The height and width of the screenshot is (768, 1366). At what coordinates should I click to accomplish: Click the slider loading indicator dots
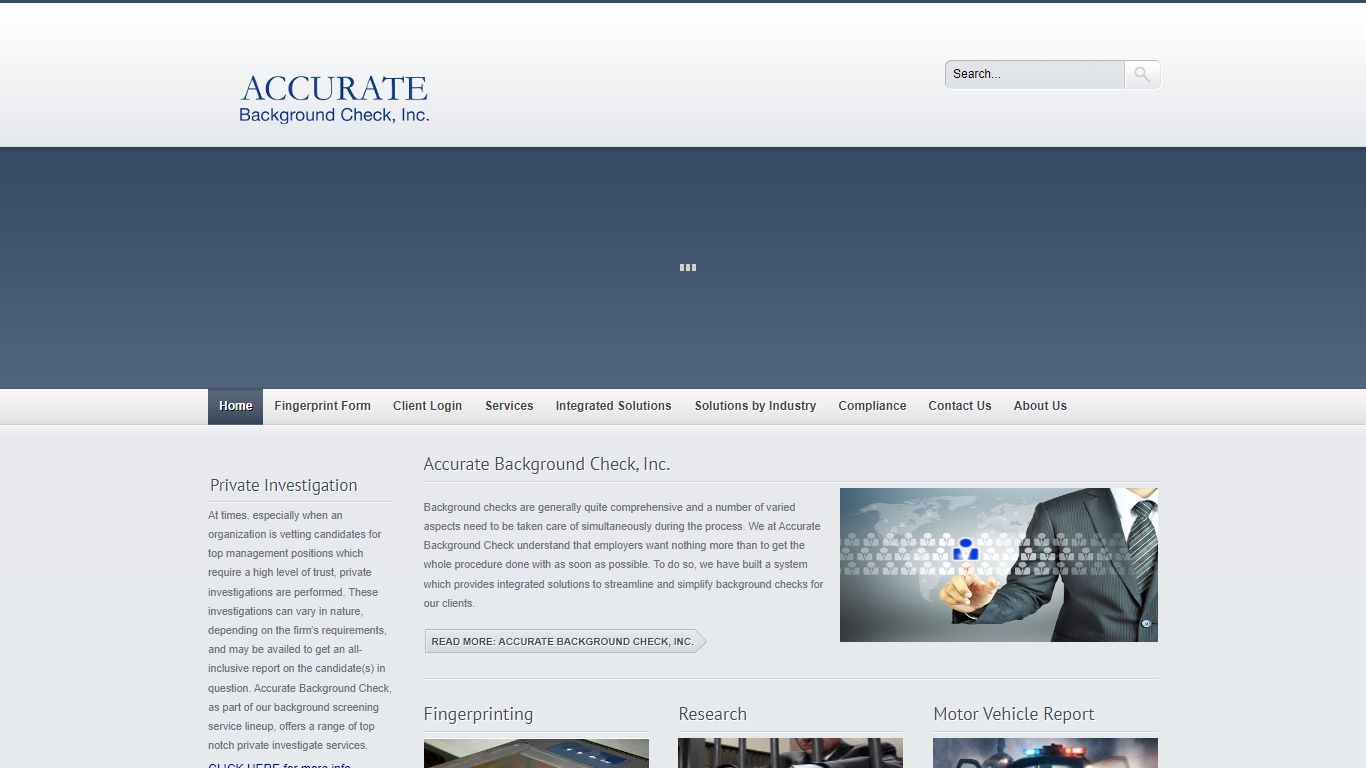click(x=688, y=267)
